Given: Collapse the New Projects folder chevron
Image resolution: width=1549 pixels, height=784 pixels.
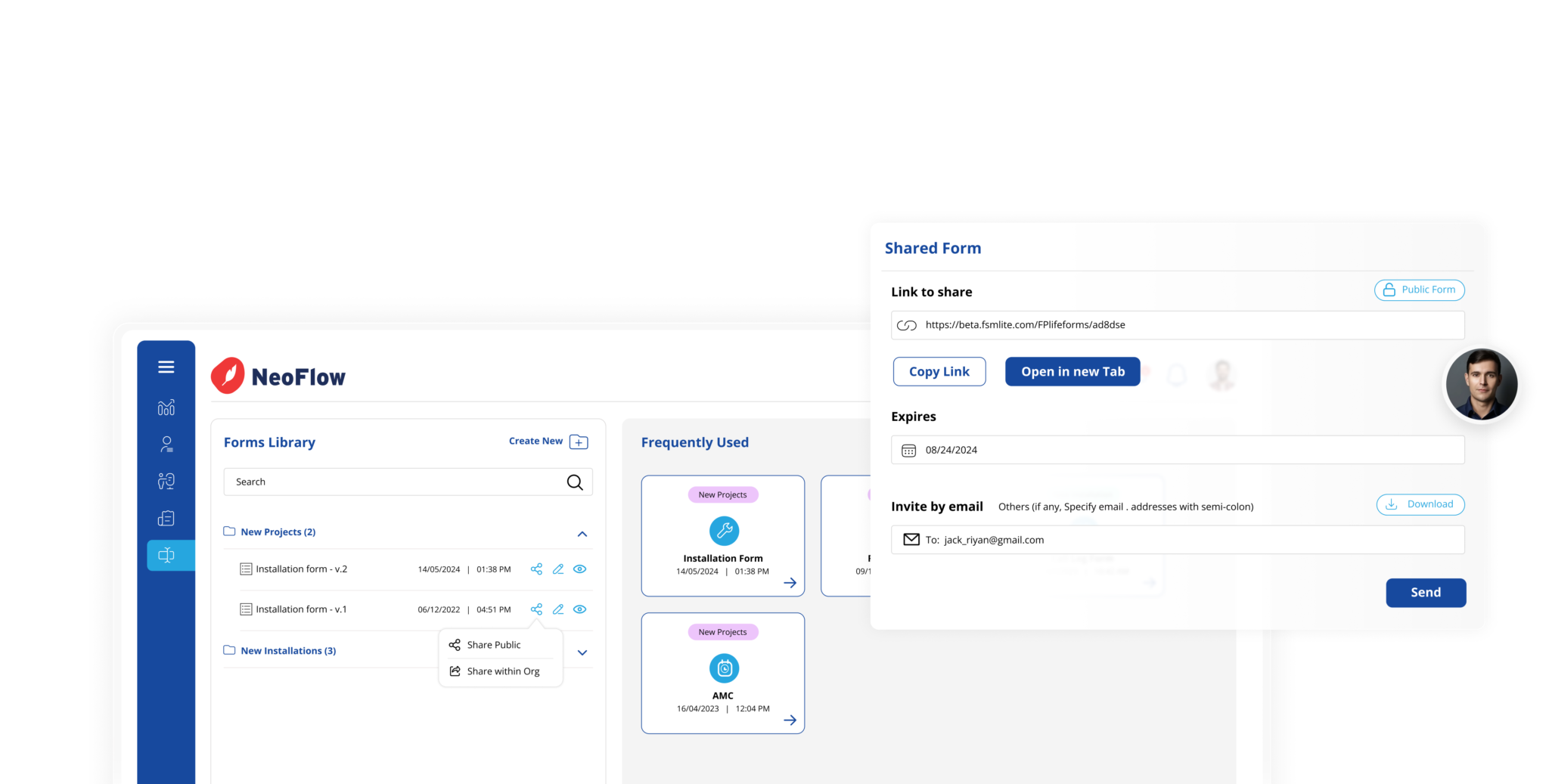Looking at the screenshot, I should [582, 534].
